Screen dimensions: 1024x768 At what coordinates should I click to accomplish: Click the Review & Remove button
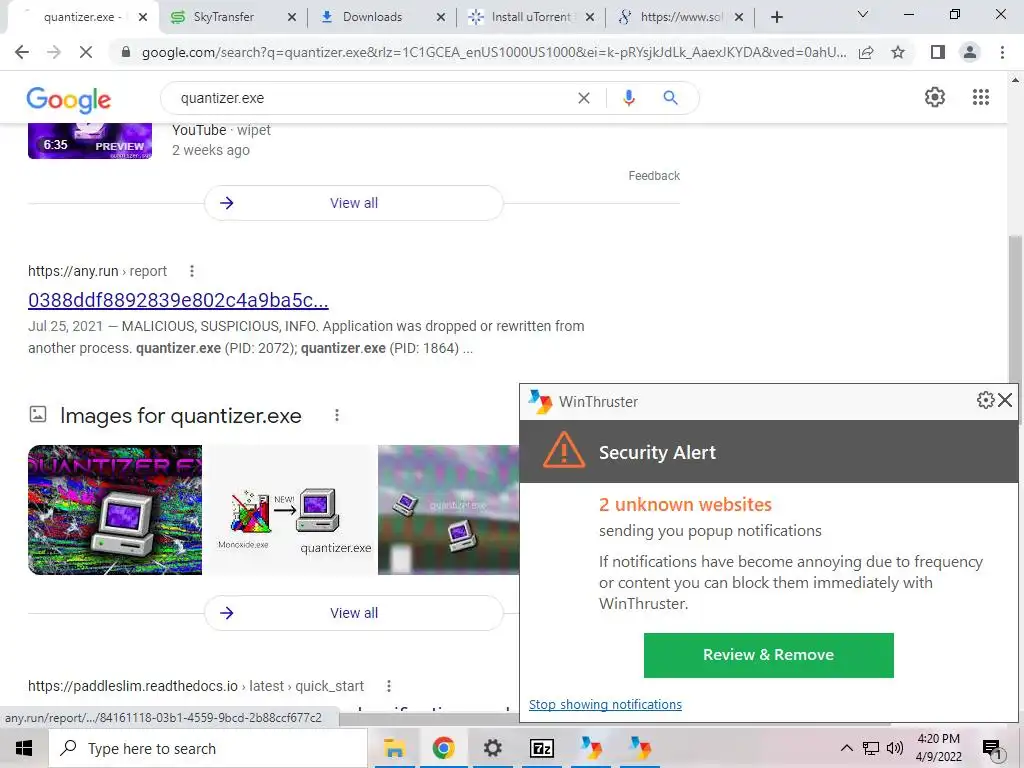click(x=768, y=655)
